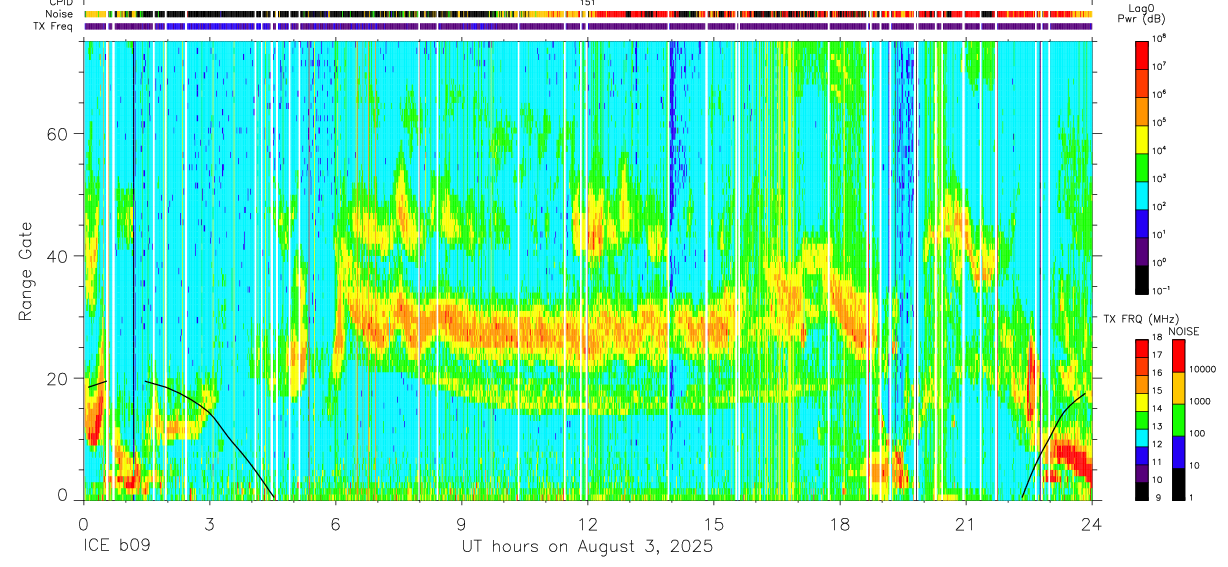Click the blue segment of the NOISE colorbar
The width and height of the screenshot is (1228, 567).
pos(1180,451)
